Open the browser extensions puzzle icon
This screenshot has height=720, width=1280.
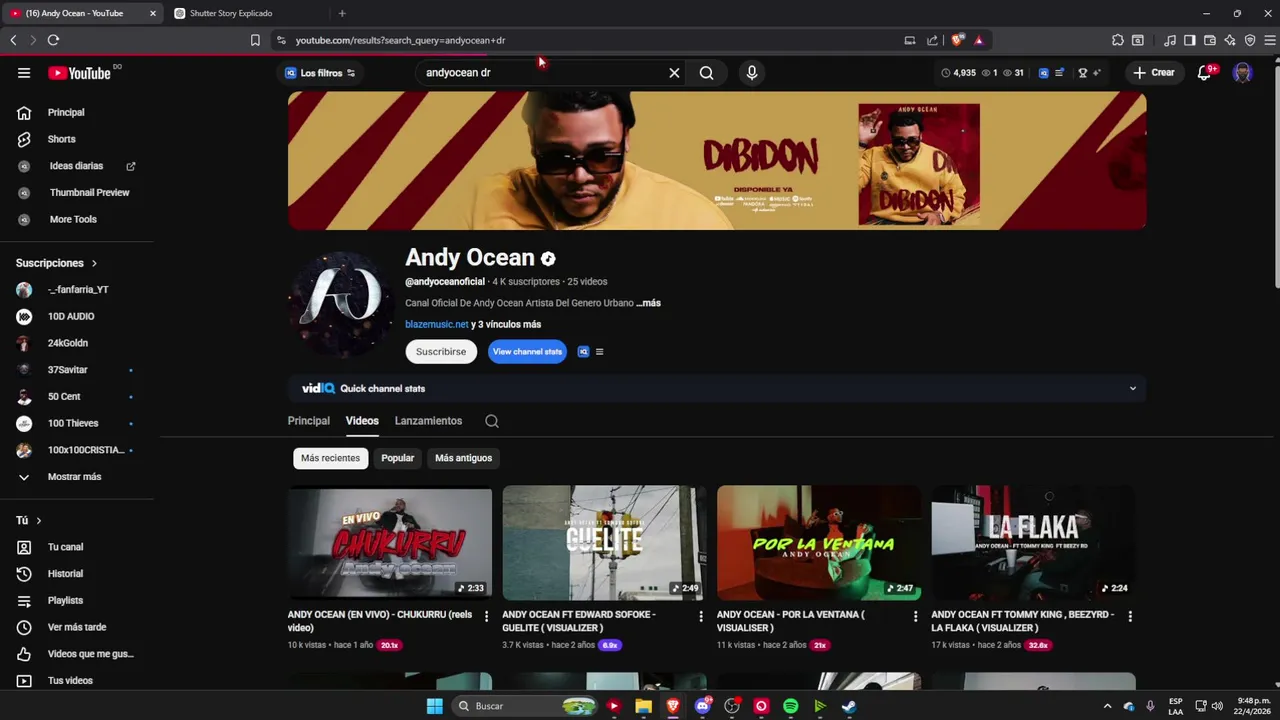coord(1117,40)
